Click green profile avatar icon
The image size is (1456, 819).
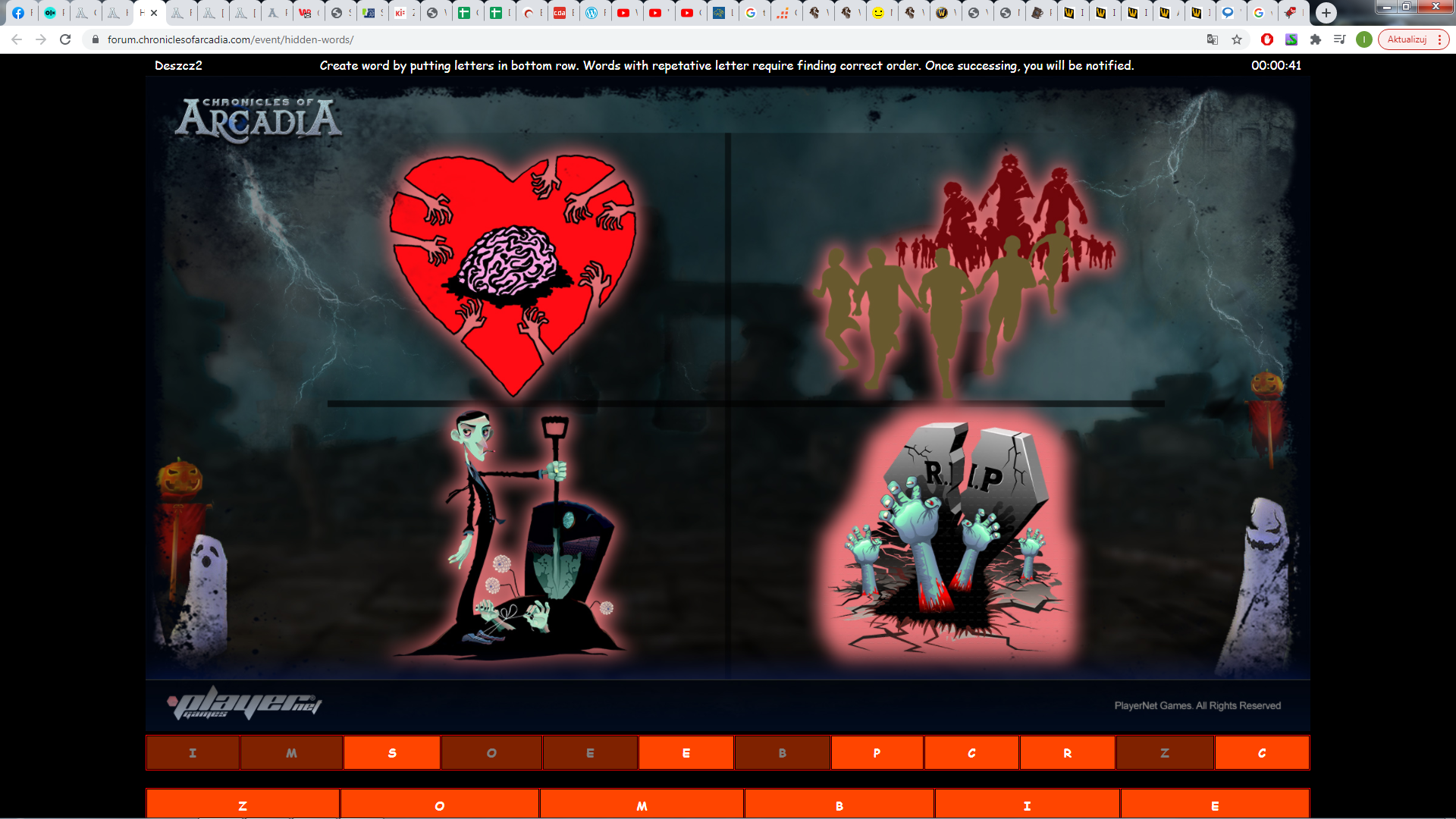click(x=1363, y=39)
